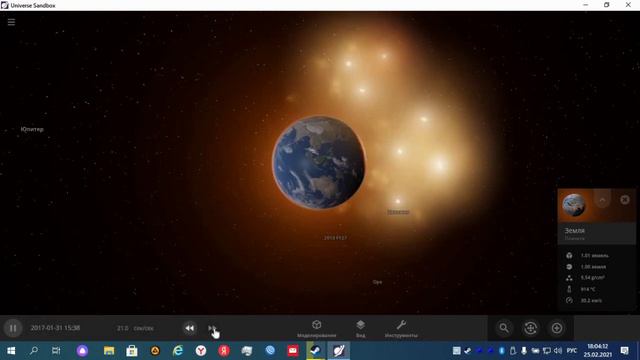Screen dimensions: 640x360
Task: Slow down simulation with rewind button
Action: (x=189, y=328)
